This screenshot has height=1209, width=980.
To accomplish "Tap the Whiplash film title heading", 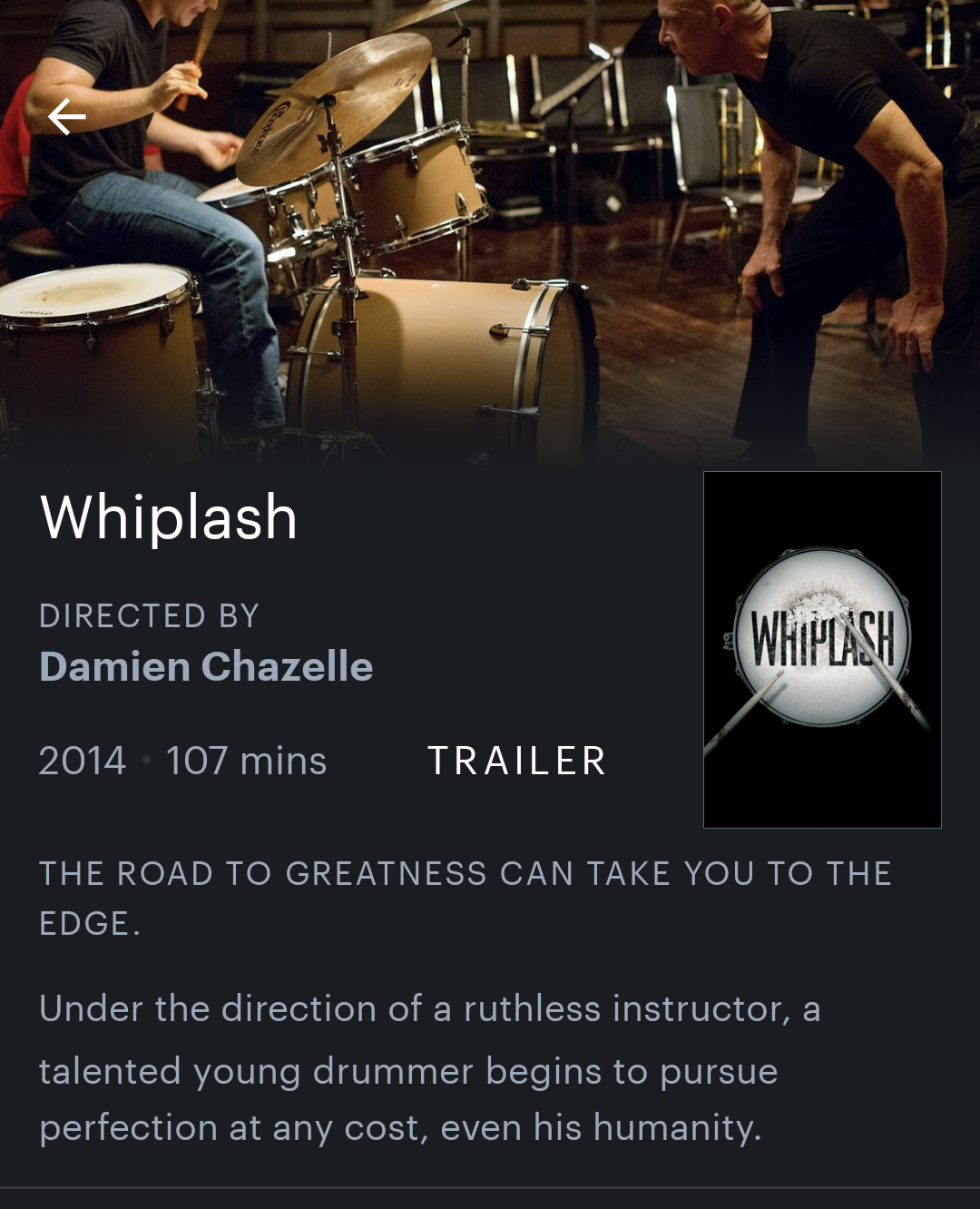I will click(x=169, y=516).
